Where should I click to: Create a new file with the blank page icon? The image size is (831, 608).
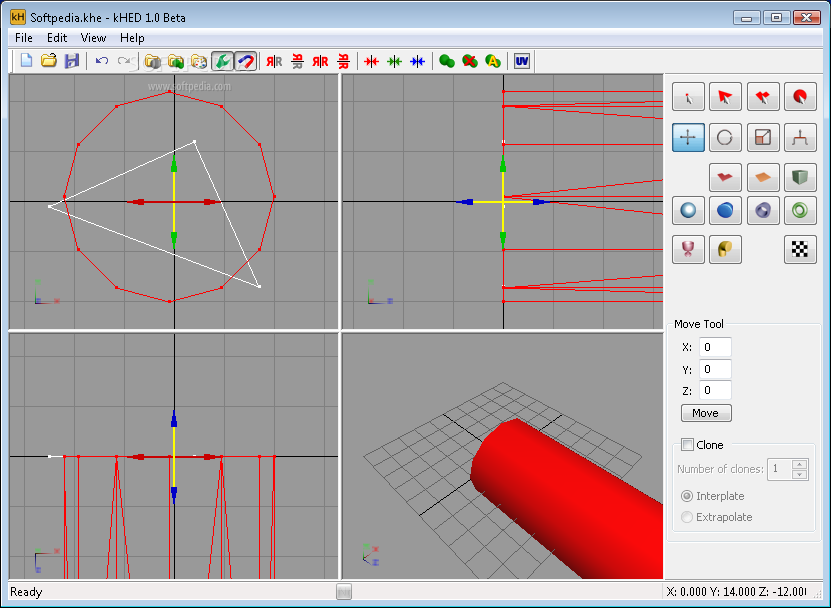[x=26, y=61]
